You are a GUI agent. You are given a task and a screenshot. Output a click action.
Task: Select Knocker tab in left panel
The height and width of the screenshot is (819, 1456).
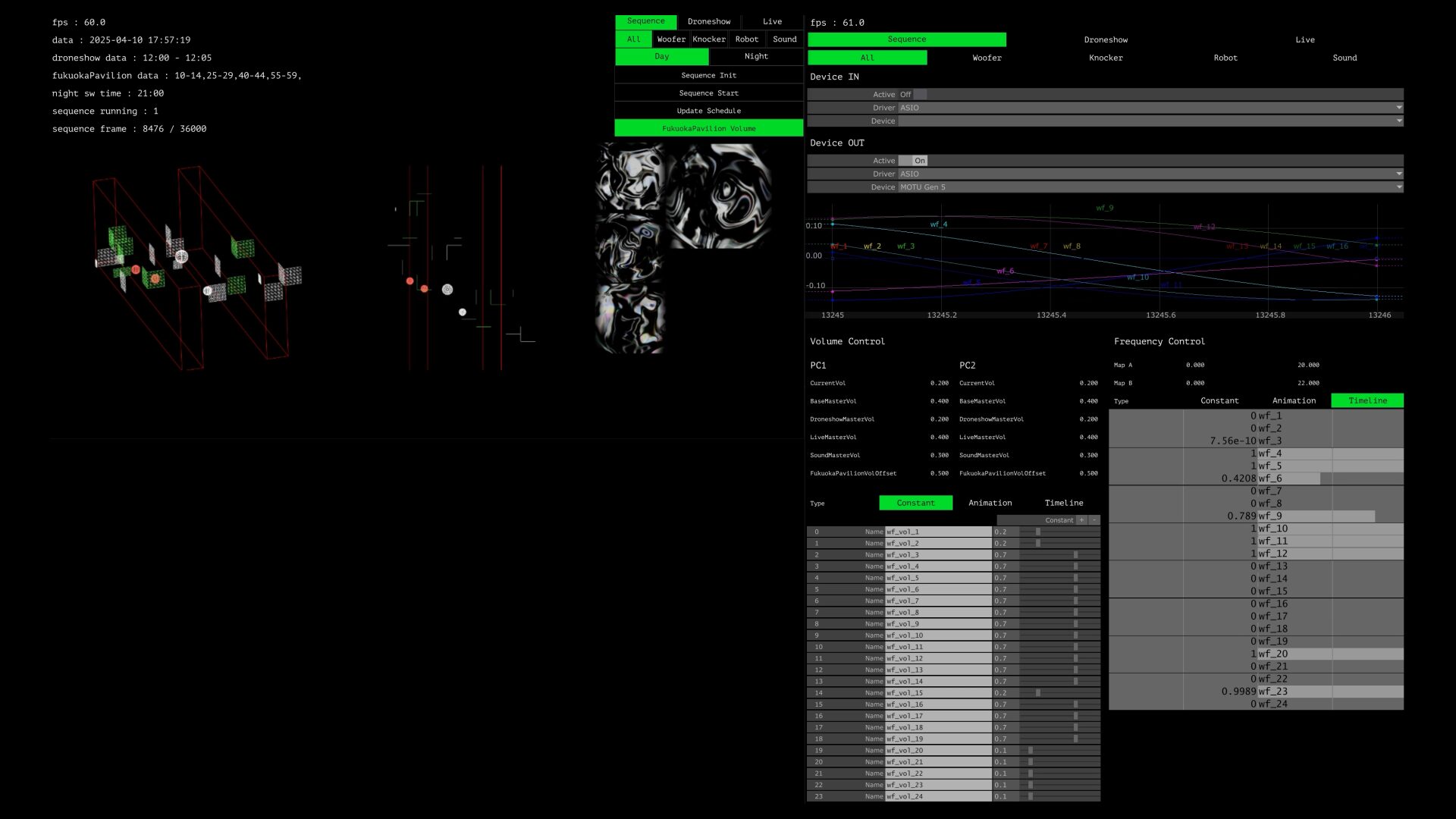tap(708, 39)
